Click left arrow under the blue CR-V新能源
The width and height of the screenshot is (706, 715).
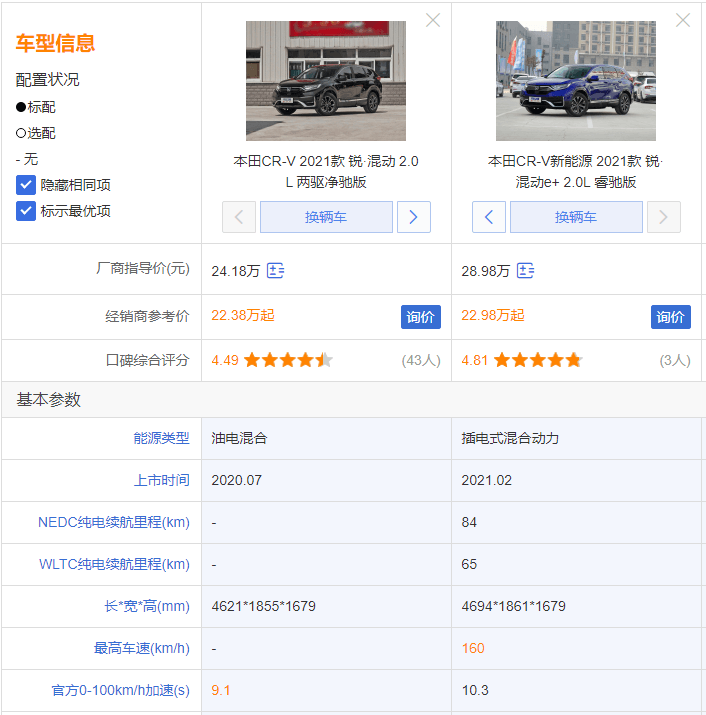point(489,217)
